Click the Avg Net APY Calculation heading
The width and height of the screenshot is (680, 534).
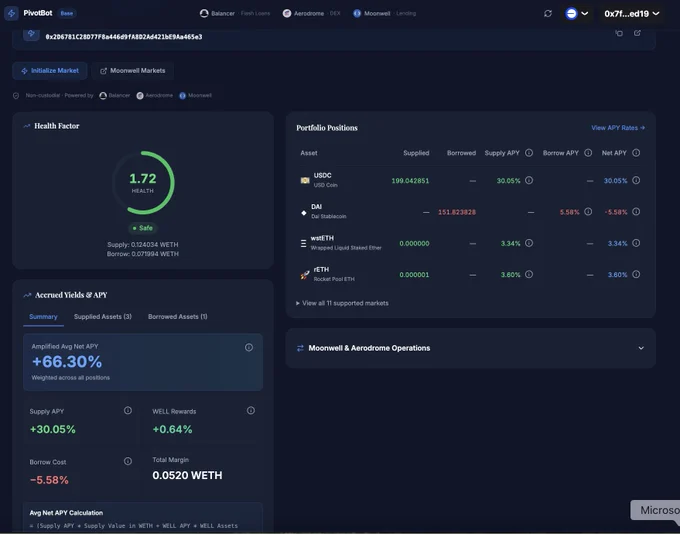pos(66,513)
